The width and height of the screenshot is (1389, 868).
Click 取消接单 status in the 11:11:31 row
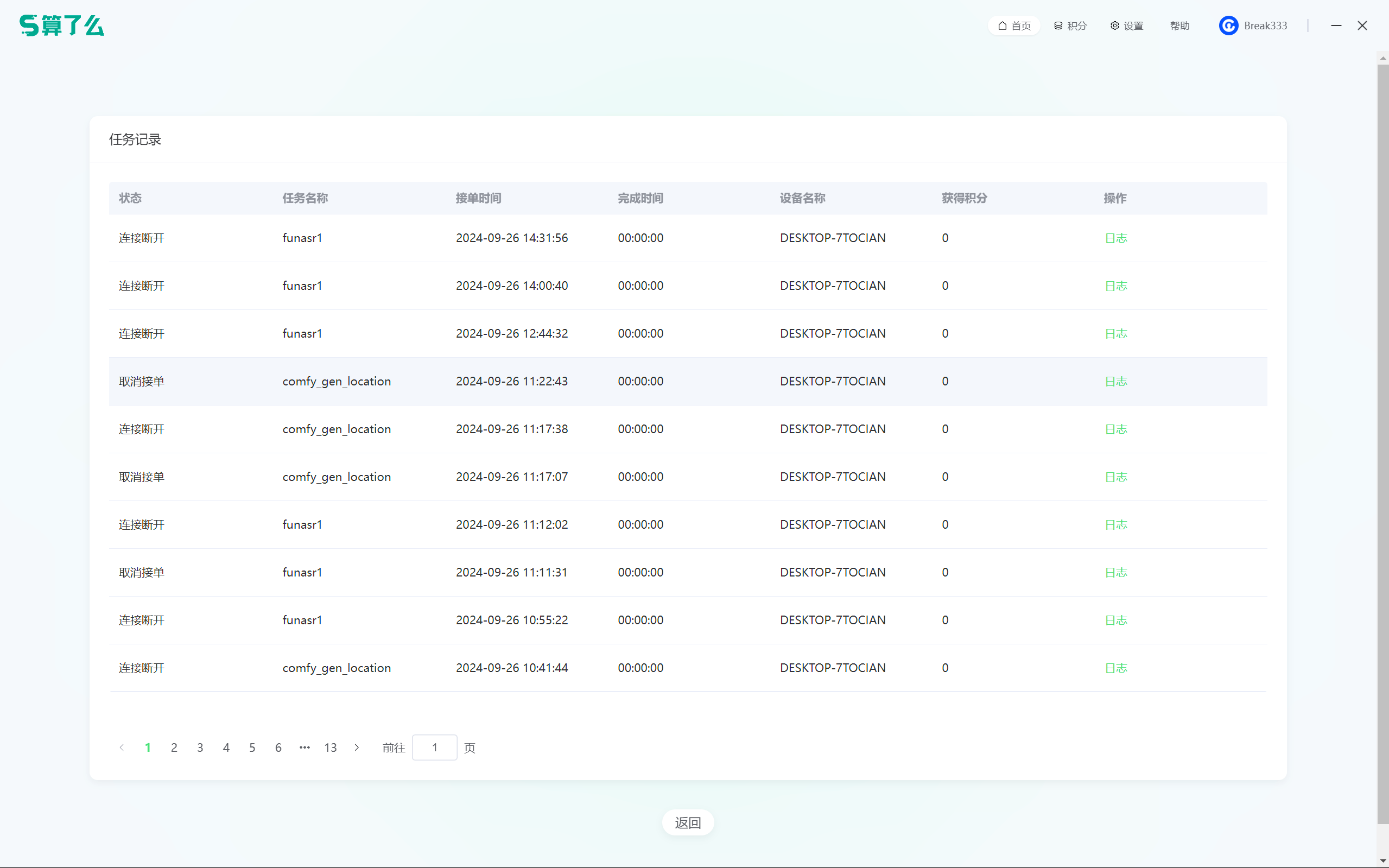tap(142, 572)
